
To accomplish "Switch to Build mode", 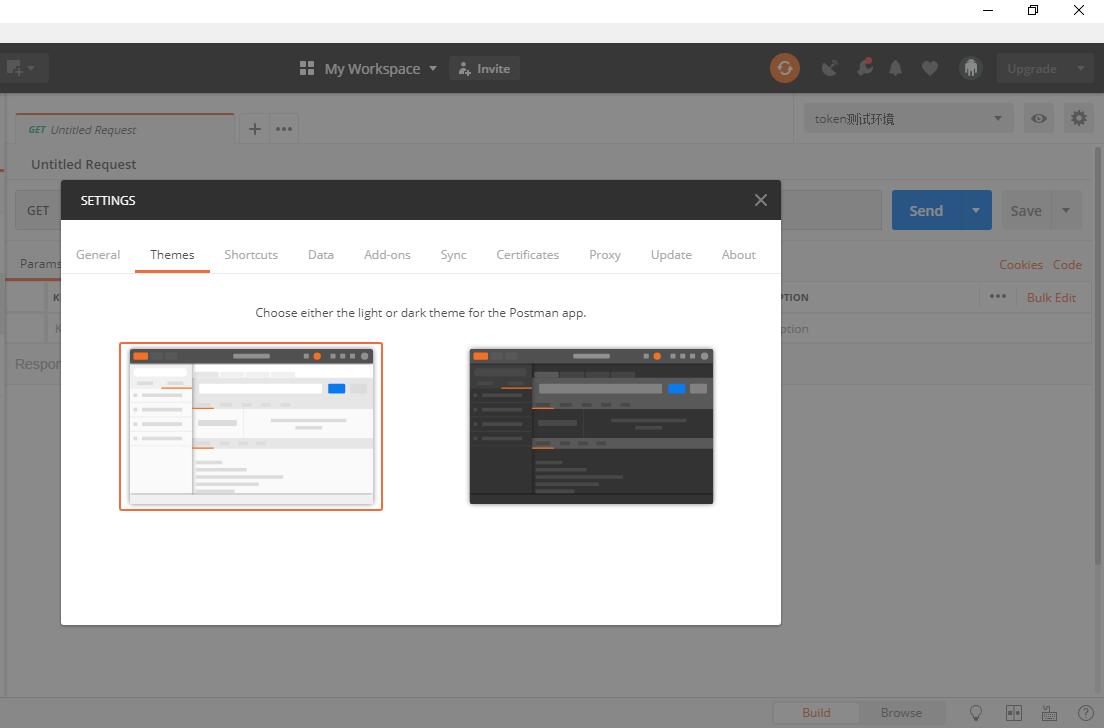I will [x=816, y=713].
